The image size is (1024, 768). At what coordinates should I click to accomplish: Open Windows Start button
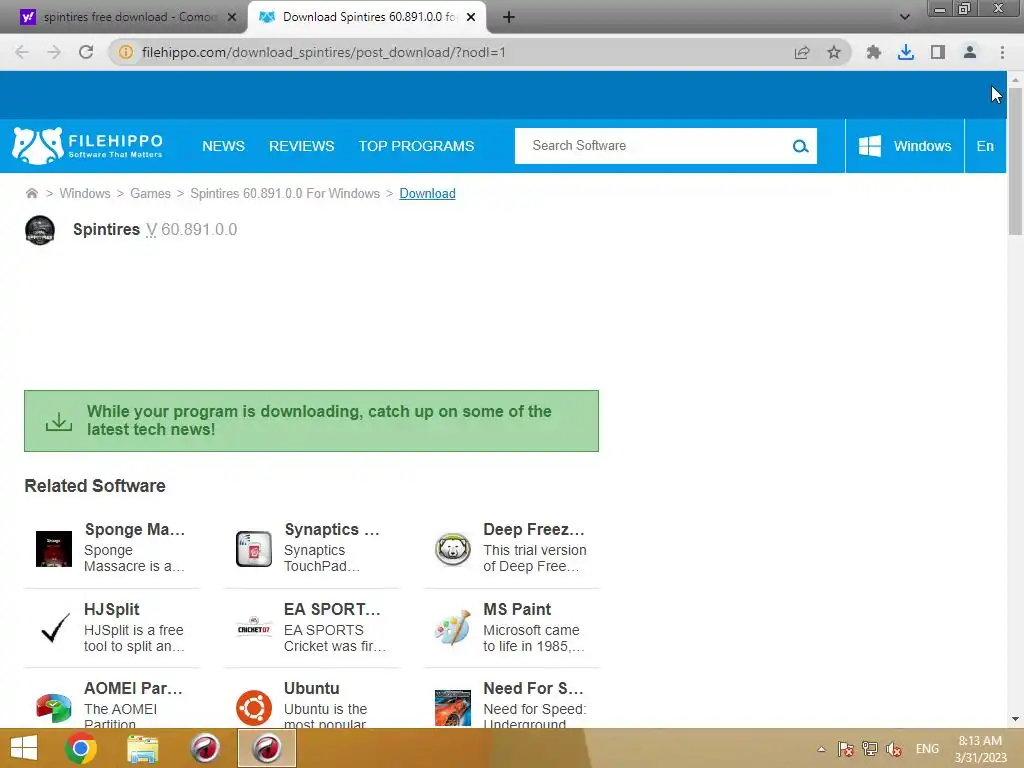click(x=24, y=748)
